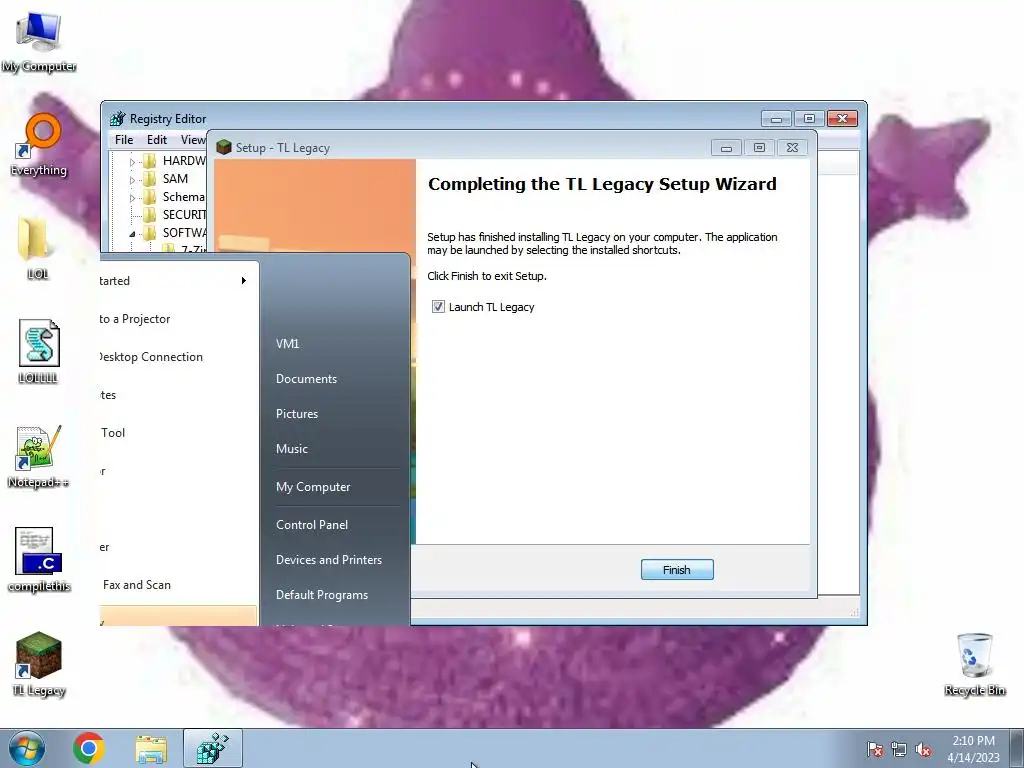The height and width of the screenshot is (768, 1024).
Task: Open Google Chrome from the taskbar
Action: [x=89, y=748]
